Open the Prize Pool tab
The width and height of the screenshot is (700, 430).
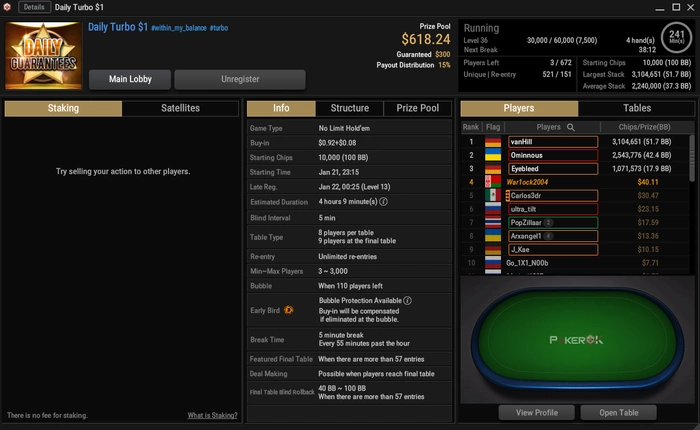417,108
